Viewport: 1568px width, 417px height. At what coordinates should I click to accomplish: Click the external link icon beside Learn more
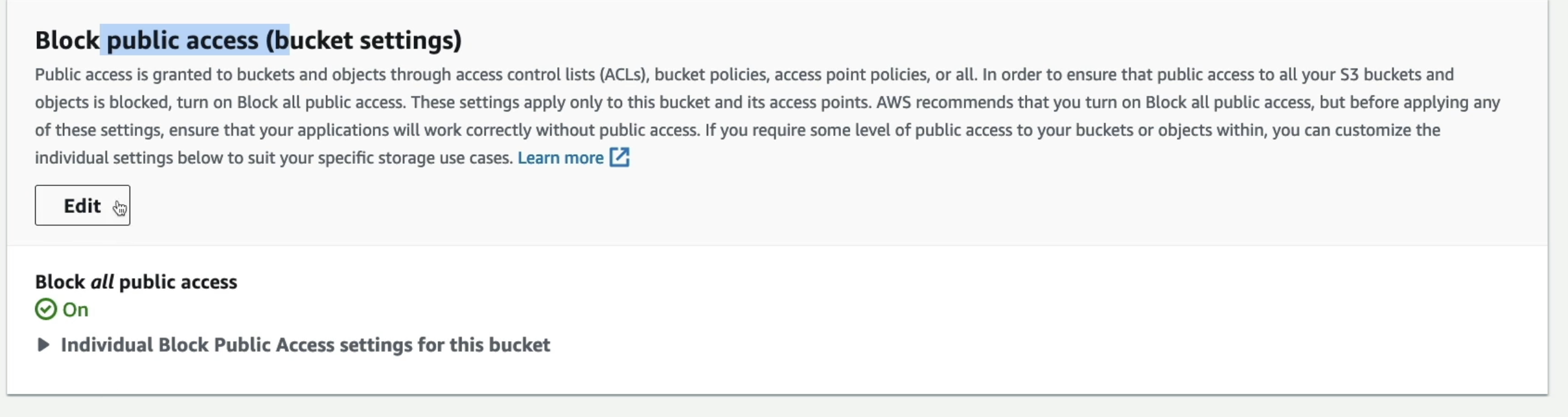(x=619, y=157)
